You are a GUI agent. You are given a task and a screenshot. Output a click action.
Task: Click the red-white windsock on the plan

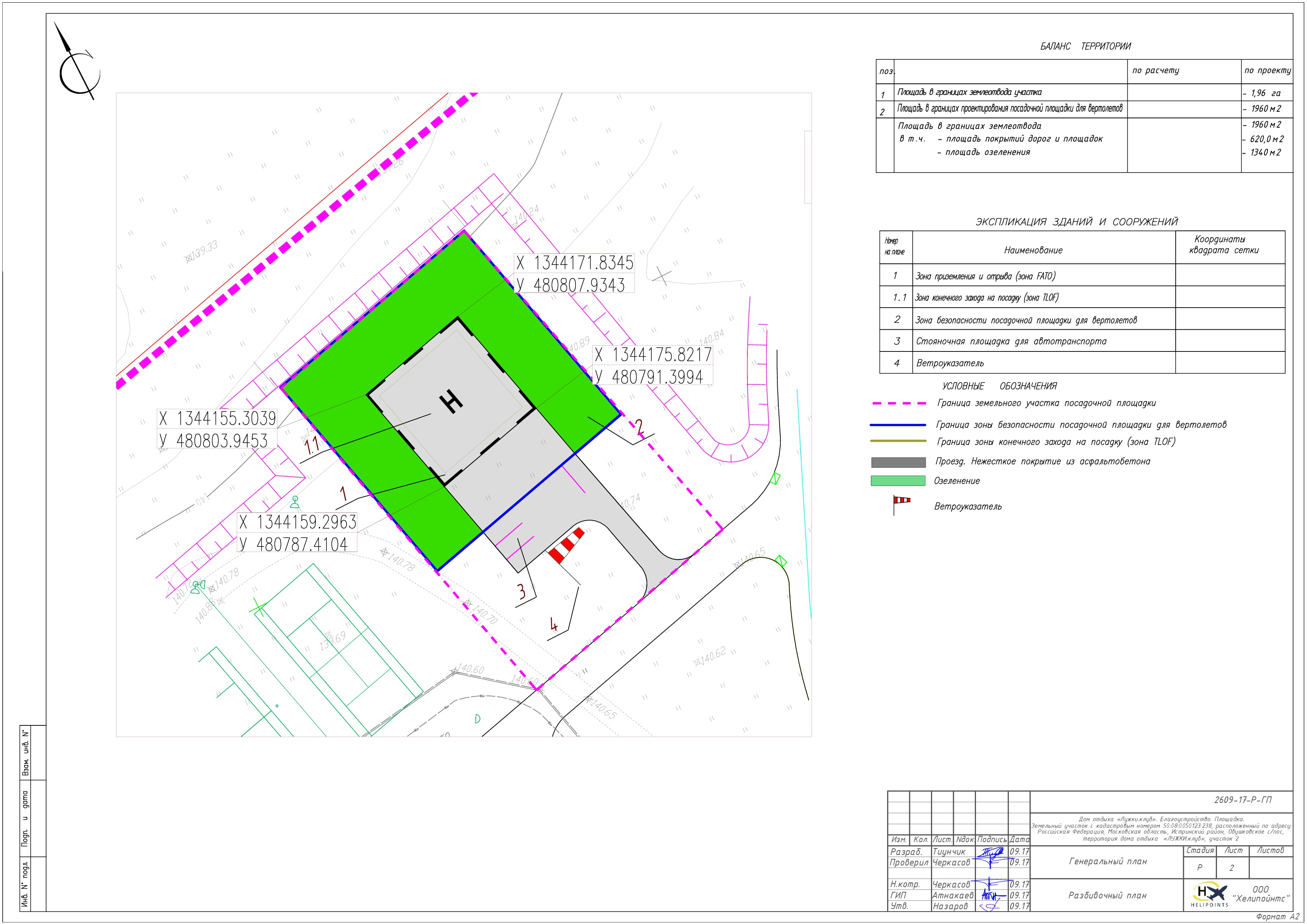tap(566, 546)
